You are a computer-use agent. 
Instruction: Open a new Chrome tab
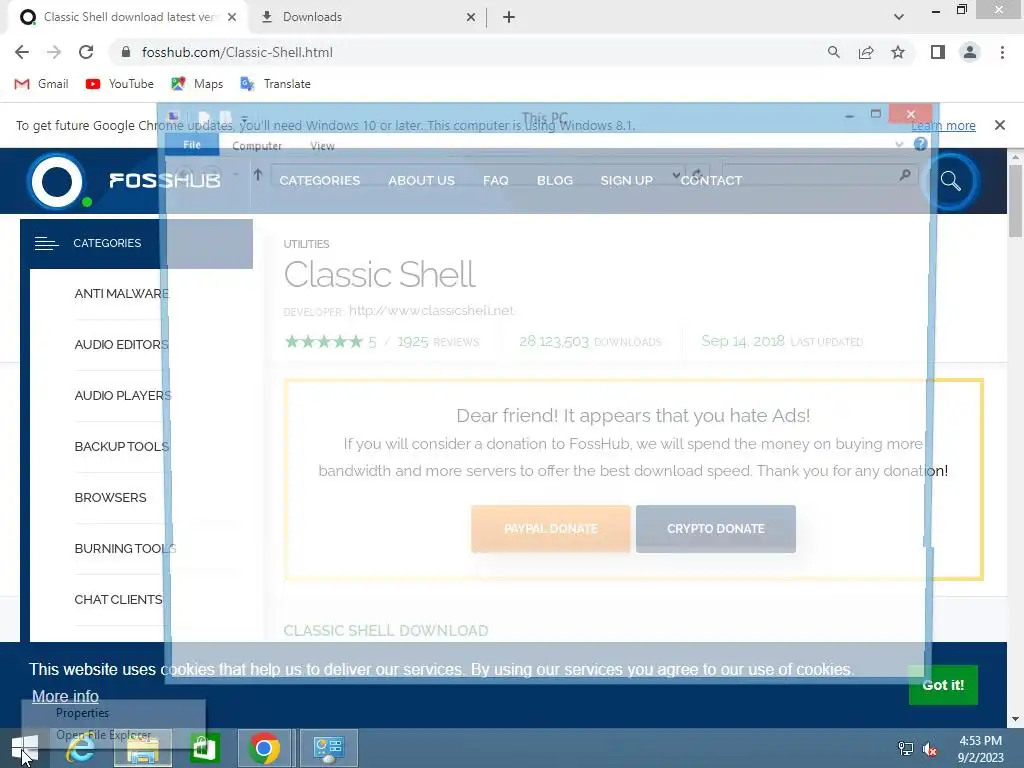[x=509, y=17]
